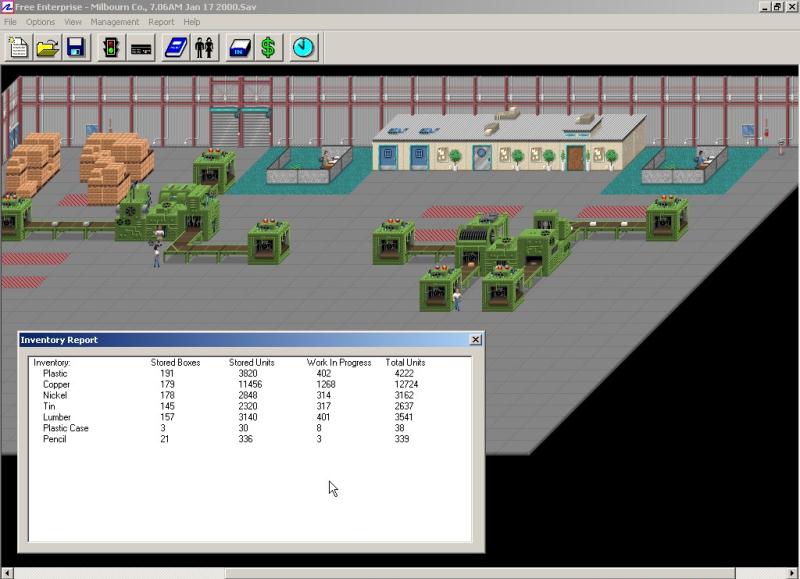
Task: Click the blue IN box icon
Action: [x=240, y=47]
